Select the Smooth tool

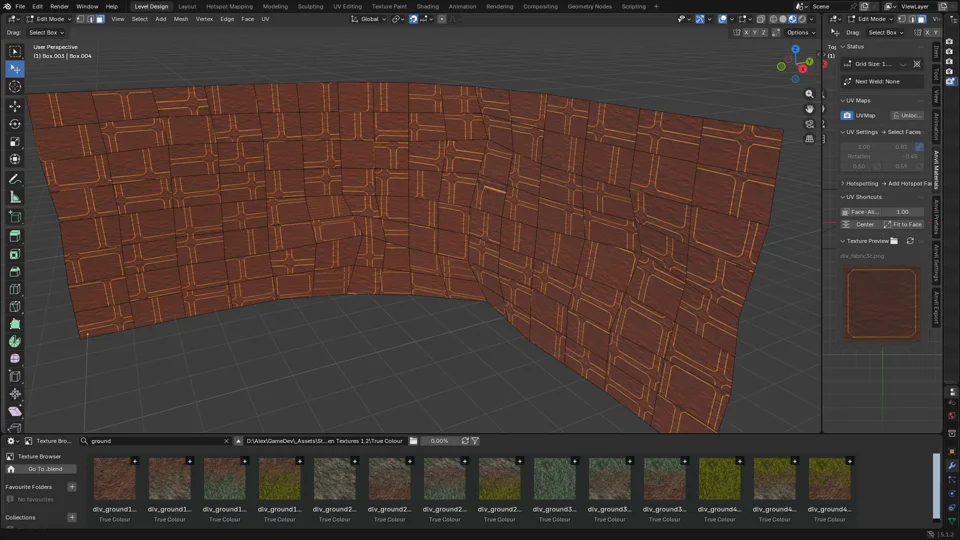[x=15, y=359]
